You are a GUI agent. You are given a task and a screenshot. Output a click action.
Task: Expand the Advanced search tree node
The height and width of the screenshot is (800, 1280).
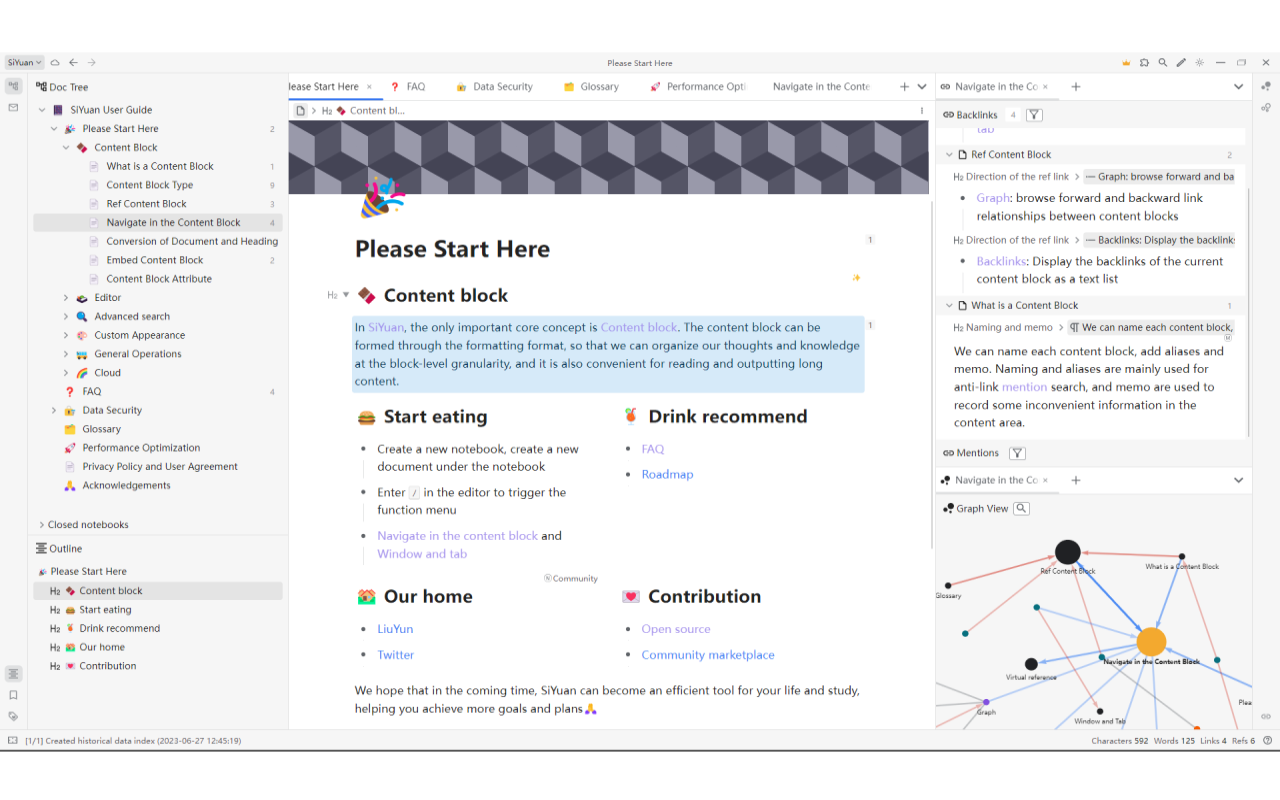coord(66,317)
